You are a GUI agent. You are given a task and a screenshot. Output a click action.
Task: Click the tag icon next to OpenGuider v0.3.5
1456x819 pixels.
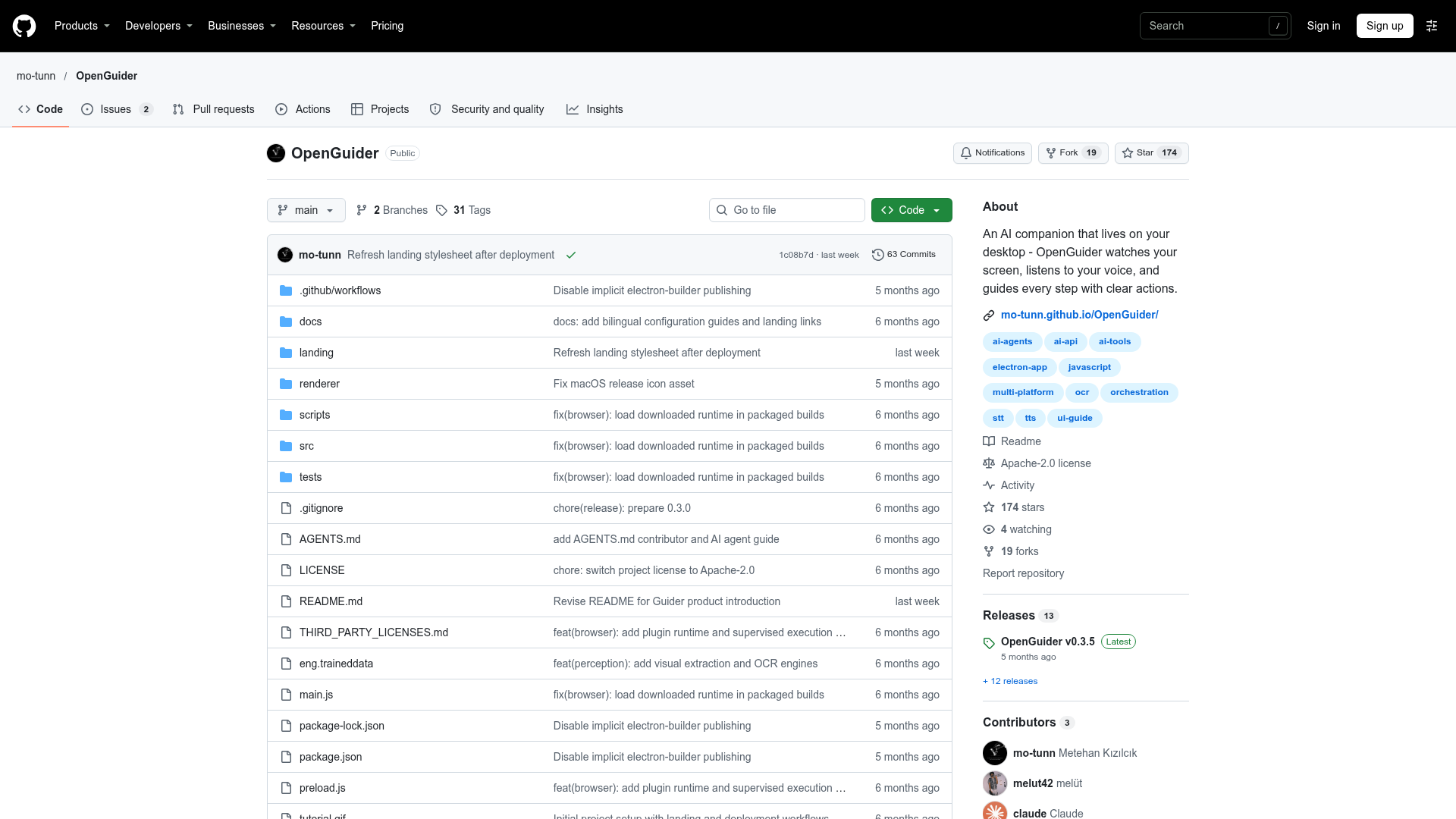[989, 643]
